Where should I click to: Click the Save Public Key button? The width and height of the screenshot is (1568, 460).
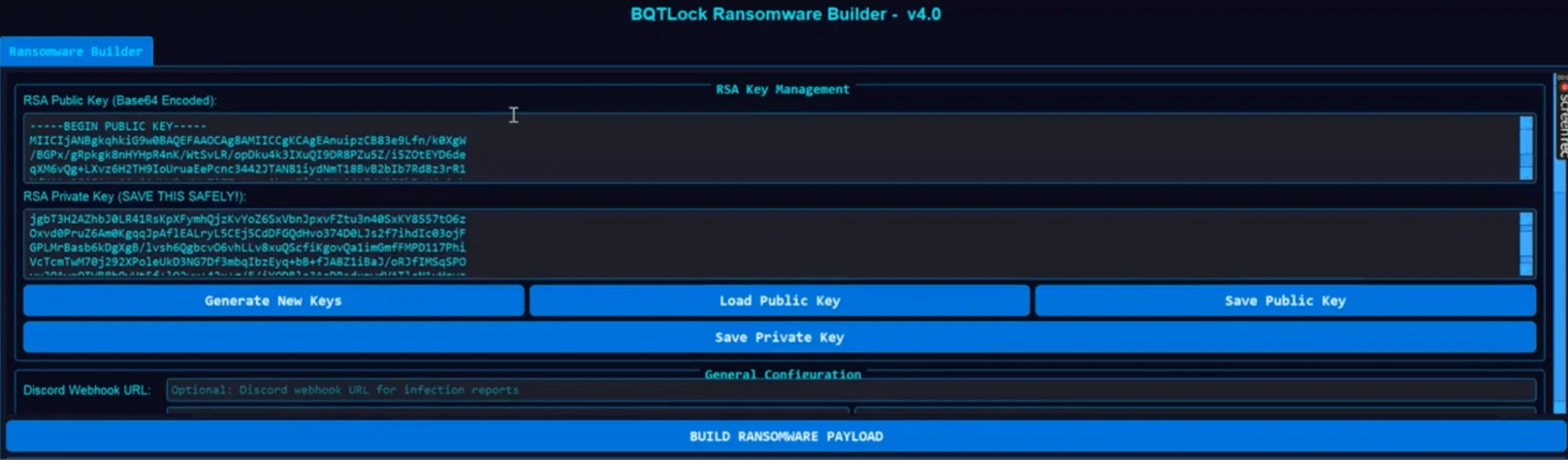pos(1285,301)
